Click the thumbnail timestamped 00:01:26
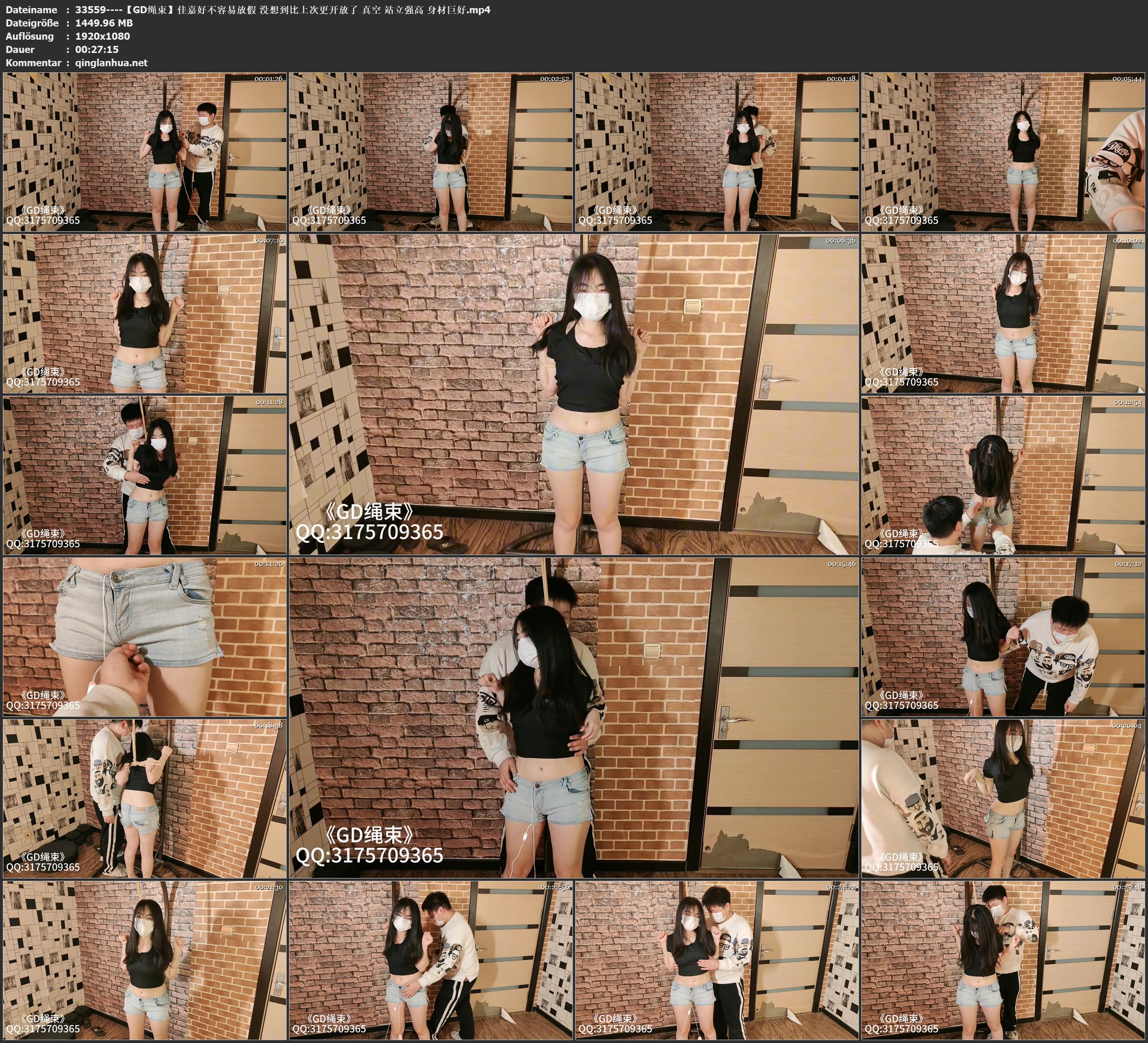The width and height of the screenshot is (1148, 1043). [x=145, y=151]
